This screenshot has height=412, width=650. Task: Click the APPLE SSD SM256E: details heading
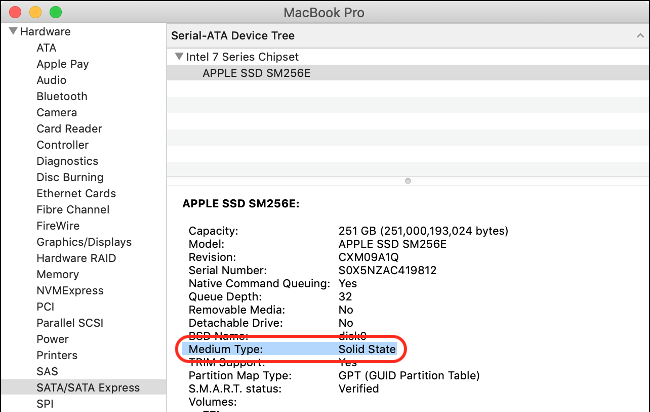click(x=241, y=204)
